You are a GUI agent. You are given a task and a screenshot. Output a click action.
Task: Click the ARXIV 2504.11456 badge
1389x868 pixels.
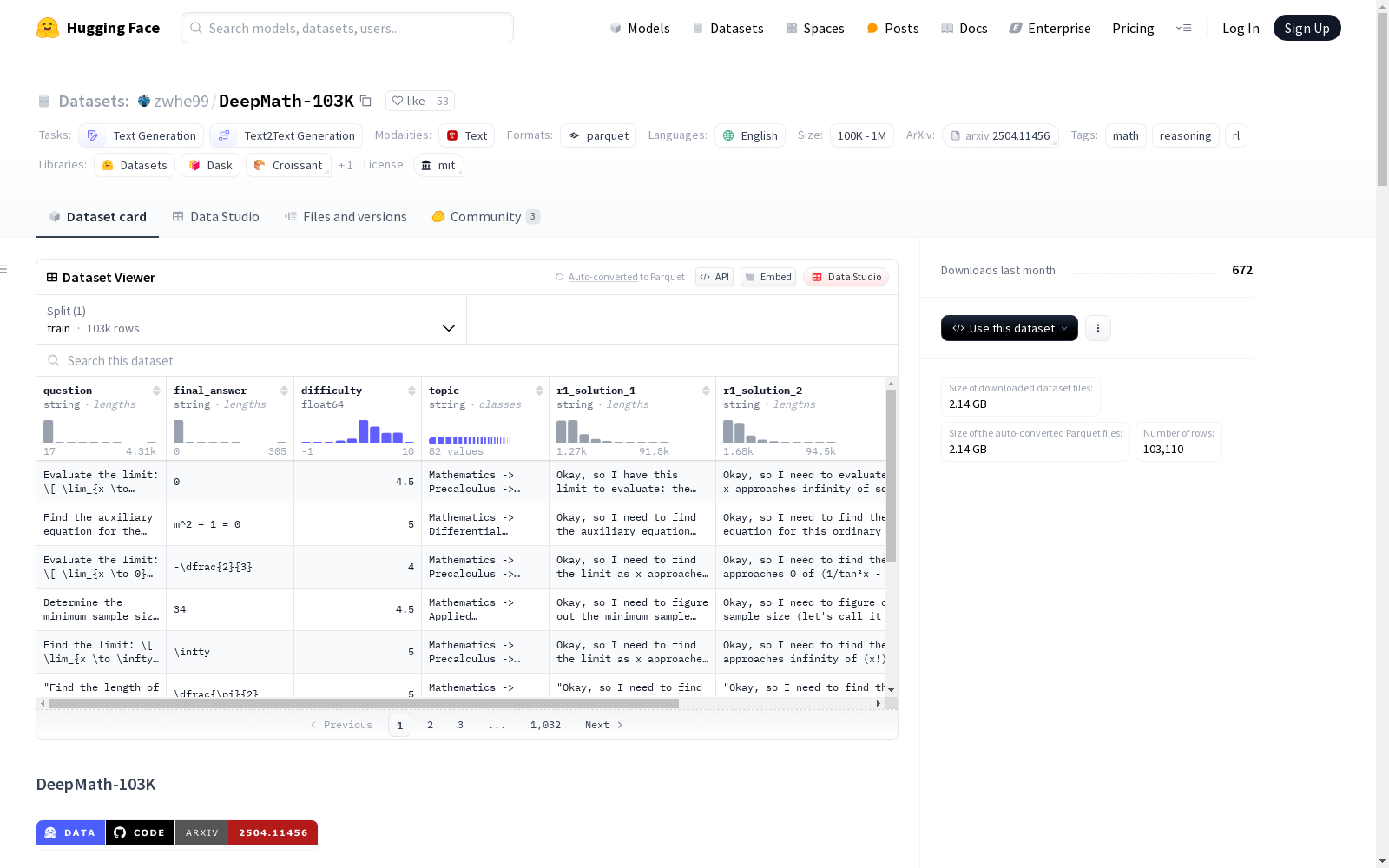[247, 832]
